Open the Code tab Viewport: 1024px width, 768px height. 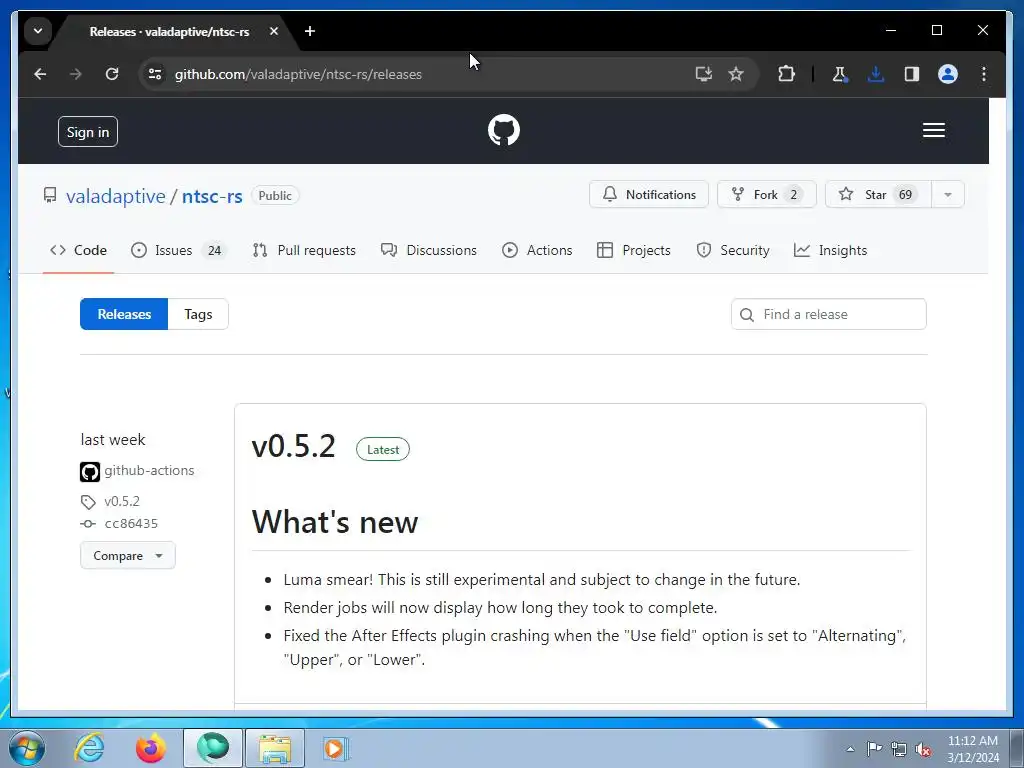coord(78,251)
